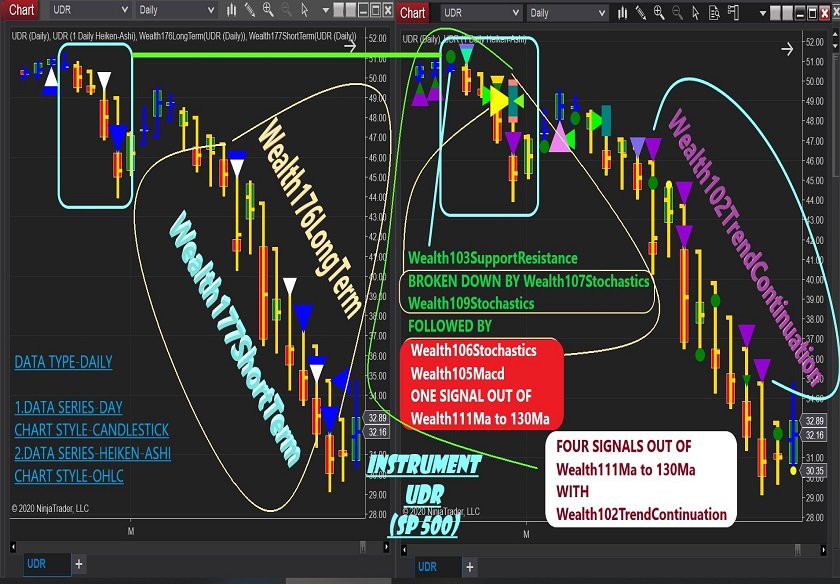This screenshot has width=840, height=584.
Task: Click first link square in left chart toolbar
Action: point(339,10)
